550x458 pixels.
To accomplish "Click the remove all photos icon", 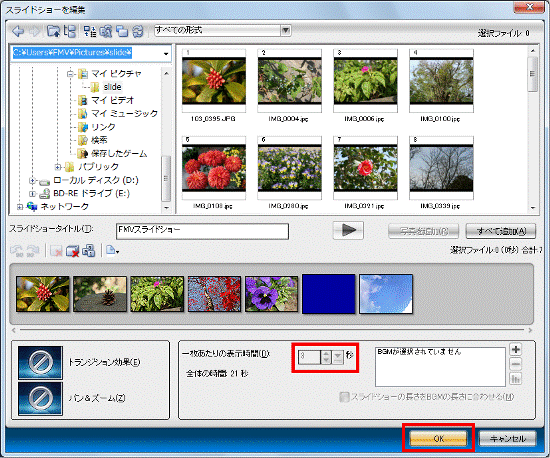I will point(72,251).
